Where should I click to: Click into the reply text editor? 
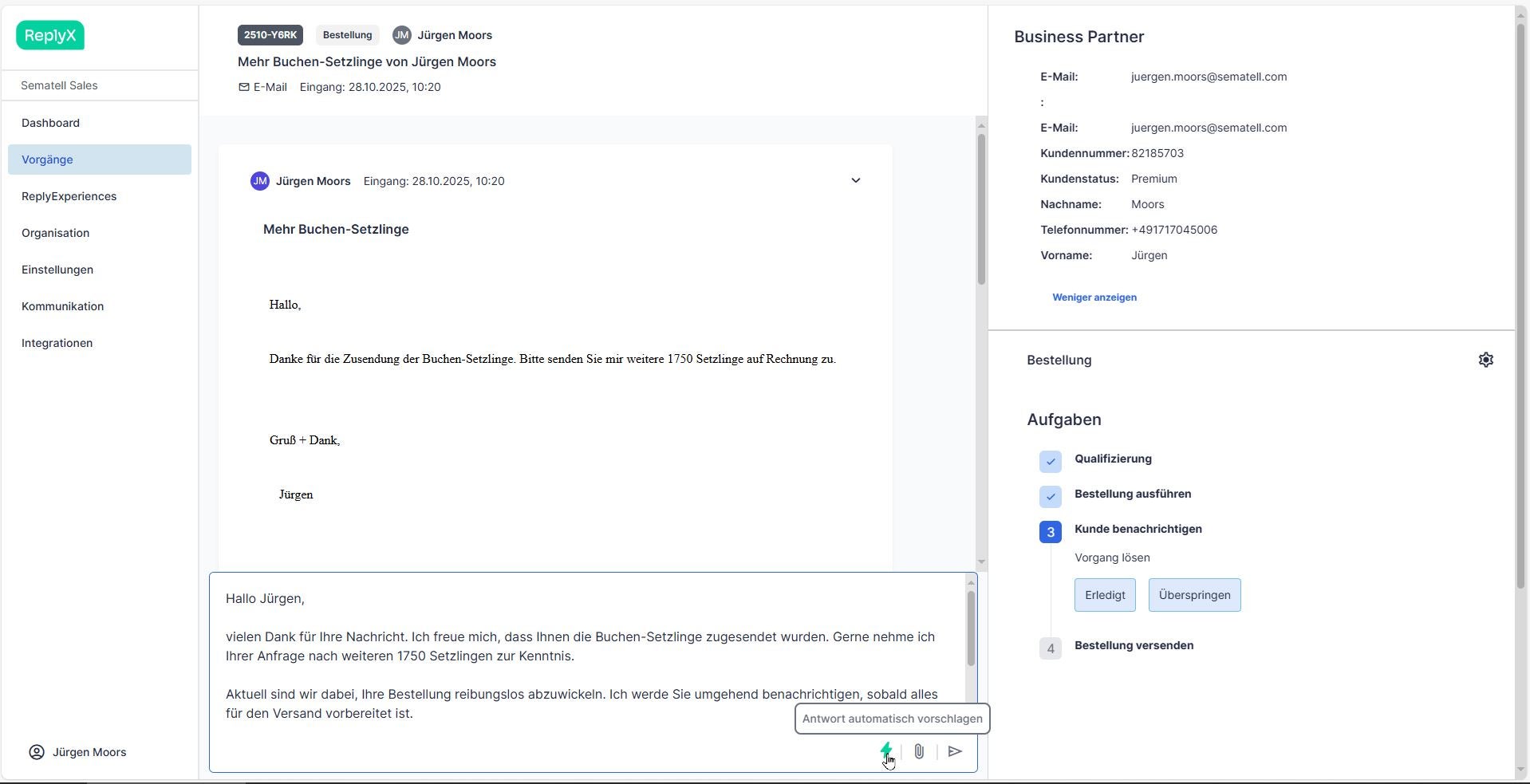pyautogui.click(x=587, y=656)
